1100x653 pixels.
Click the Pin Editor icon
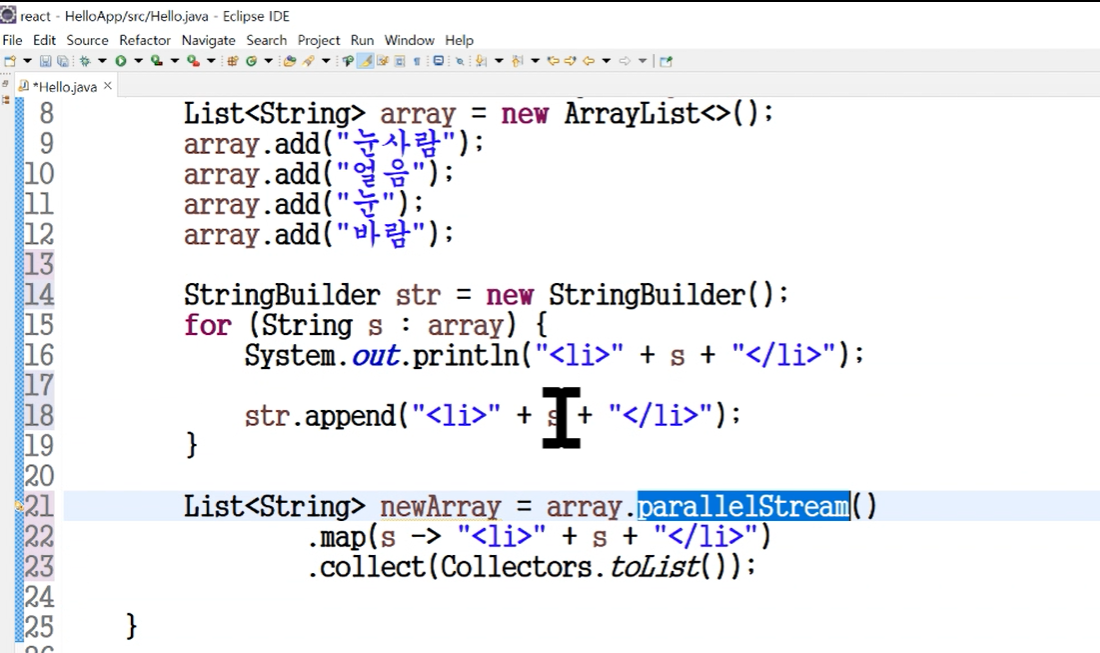coord(666,61)
